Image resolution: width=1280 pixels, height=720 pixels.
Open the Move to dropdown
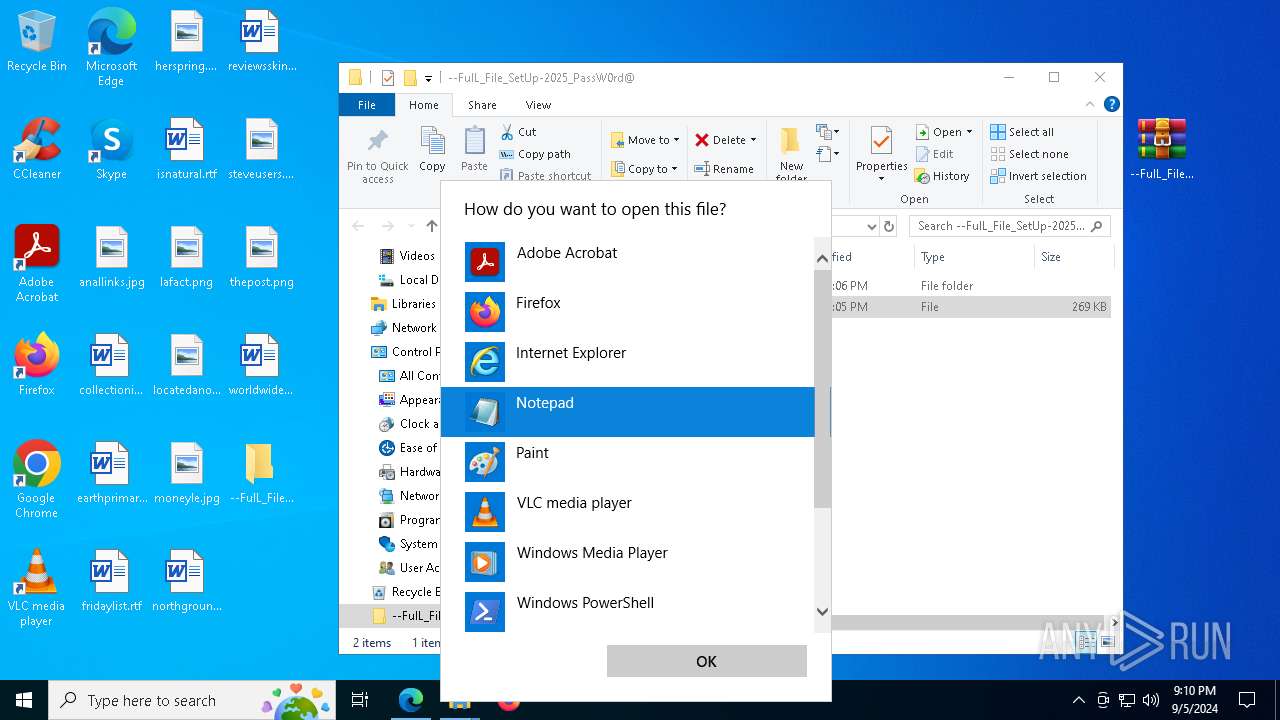pyautogui.click(x=645, y=140)
